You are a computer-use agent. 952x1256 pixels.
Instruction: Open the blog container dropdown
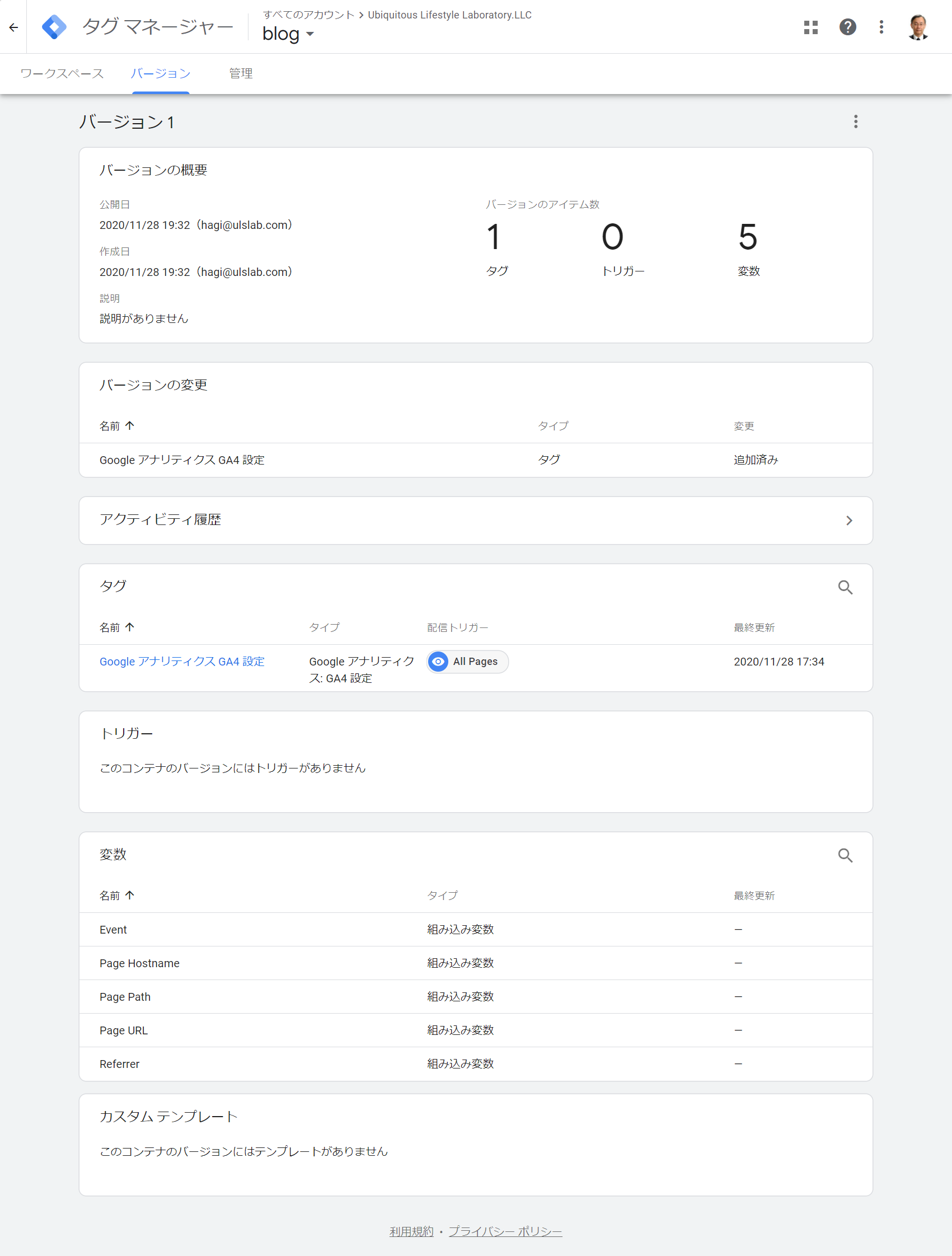click(288, 34)
